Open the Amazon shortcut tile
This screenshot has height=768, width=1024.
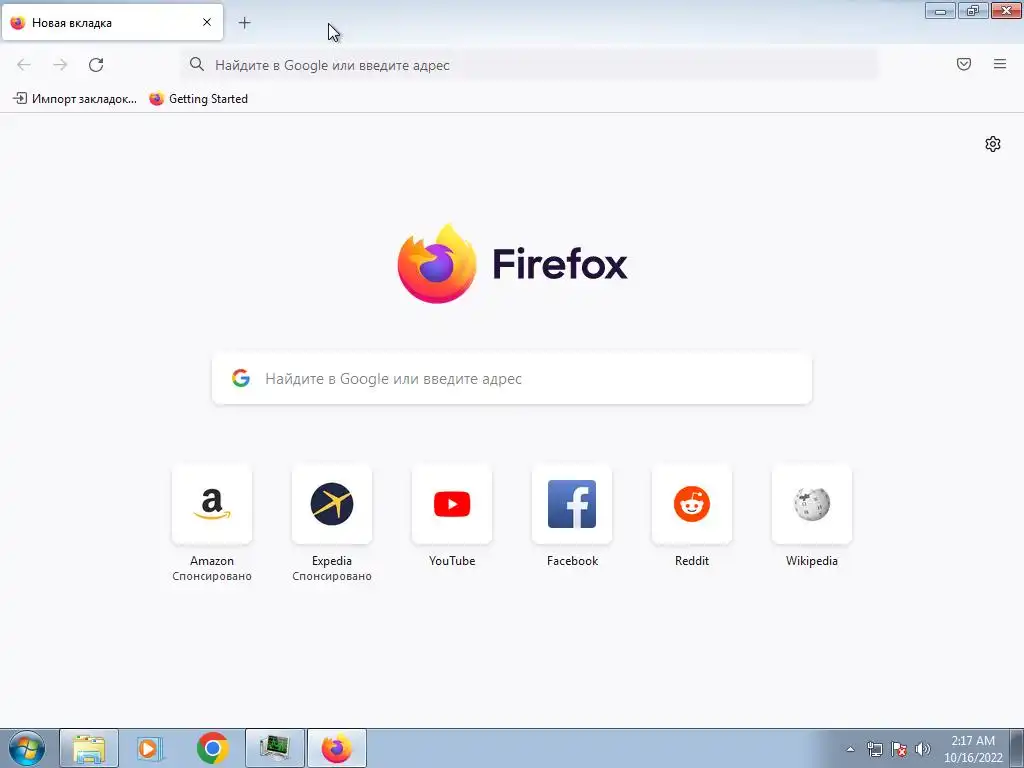coord(212,504)
